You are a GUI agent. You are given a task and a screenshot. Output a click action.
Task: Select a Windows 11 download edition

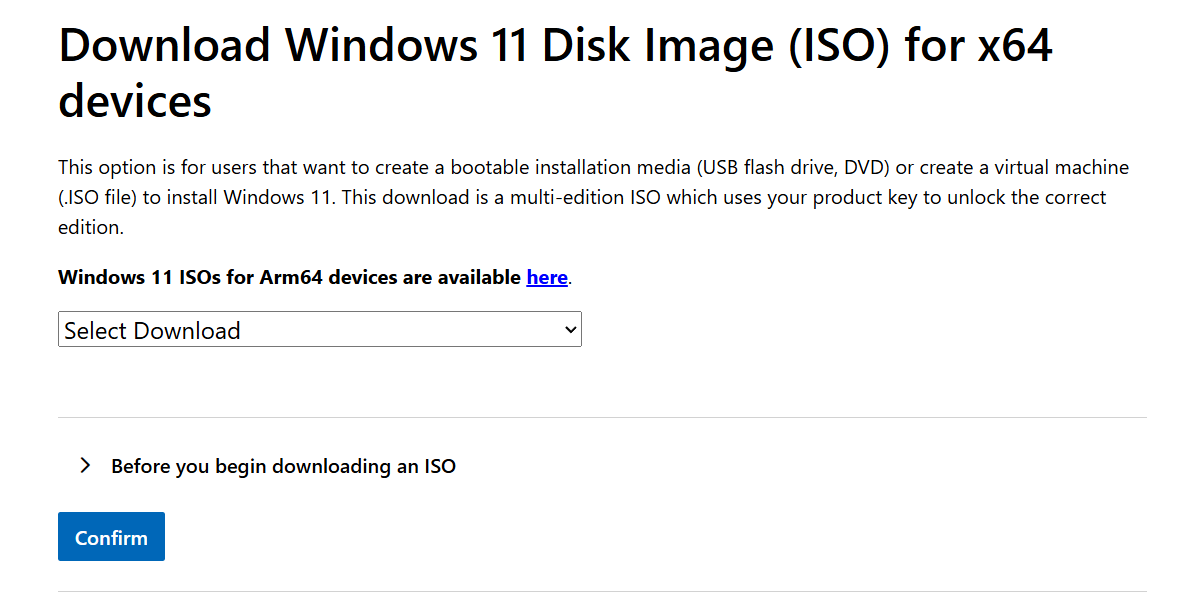tap(318, 329)
